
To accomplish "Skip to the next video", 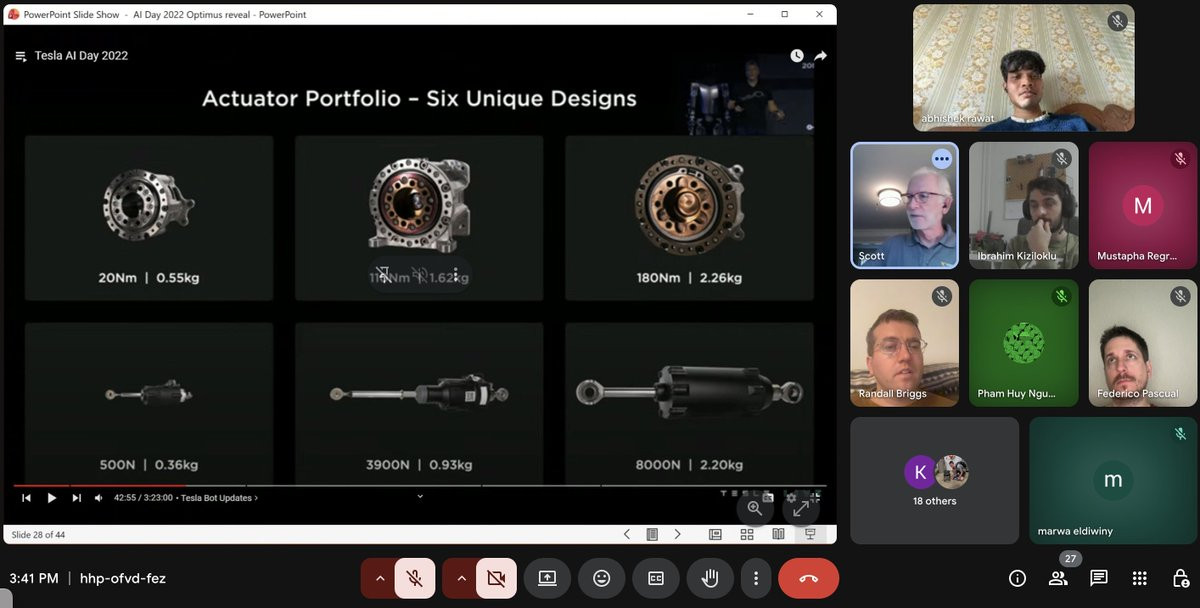I will (x=76, y=498).
